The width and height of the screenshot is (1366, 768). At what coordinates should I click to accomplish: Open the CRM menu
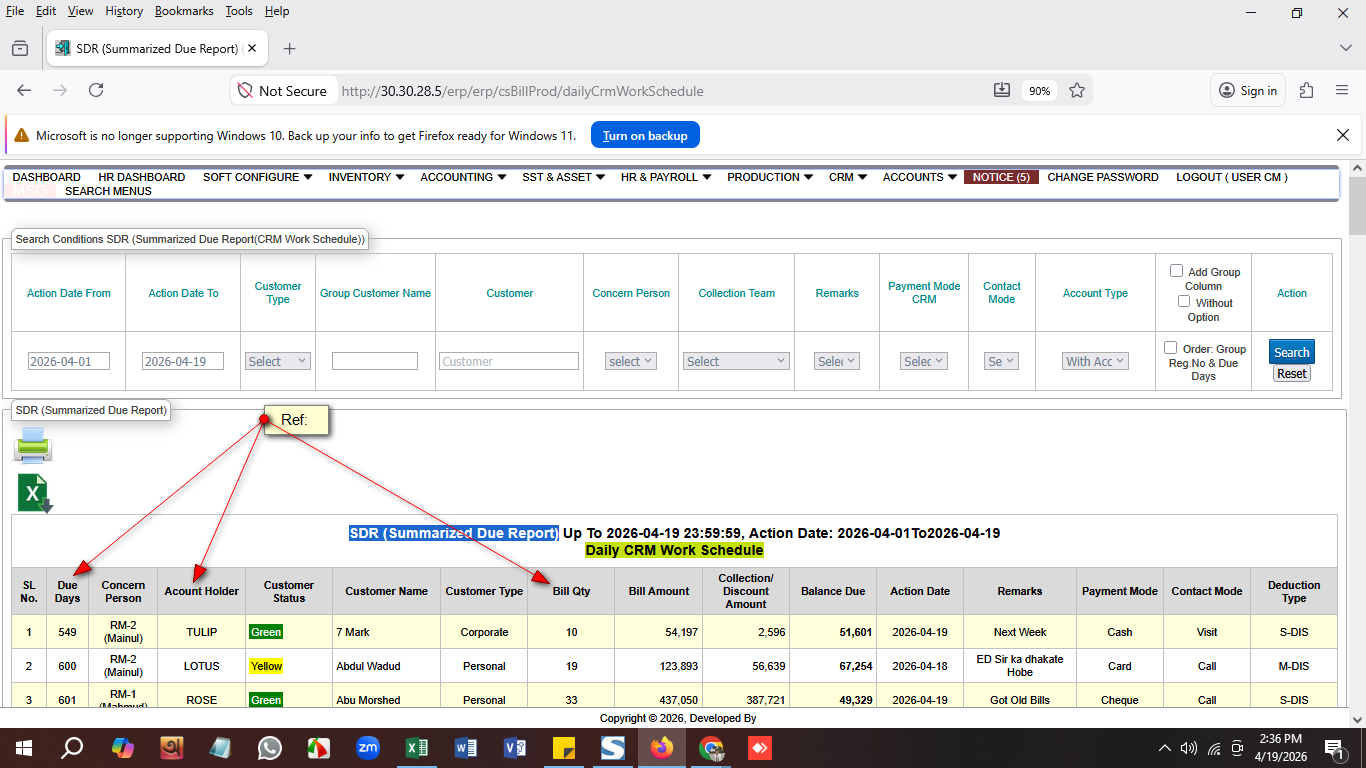point(847,177)
